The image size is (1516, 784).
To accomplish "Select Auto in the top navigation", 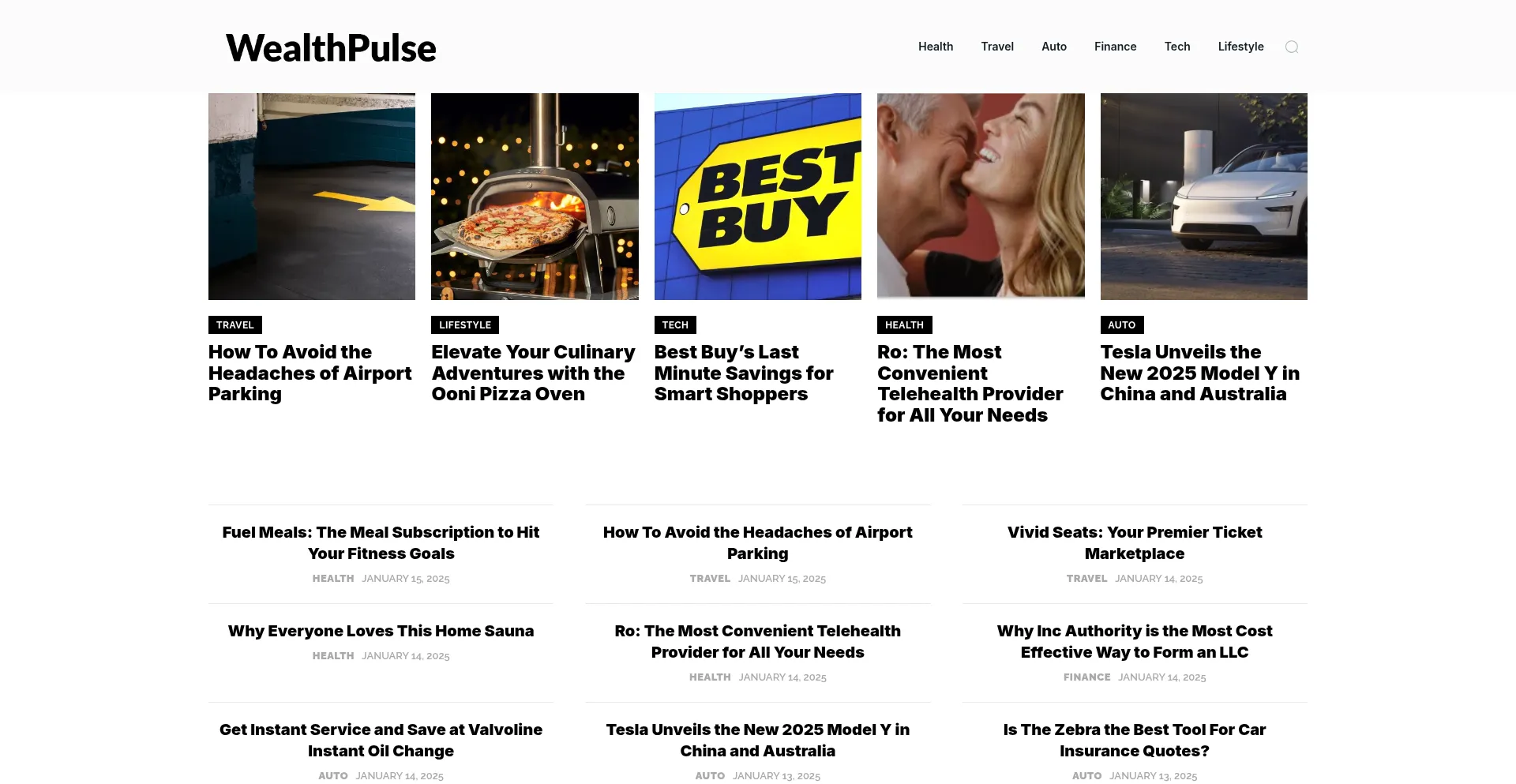I will [1053, 47].
